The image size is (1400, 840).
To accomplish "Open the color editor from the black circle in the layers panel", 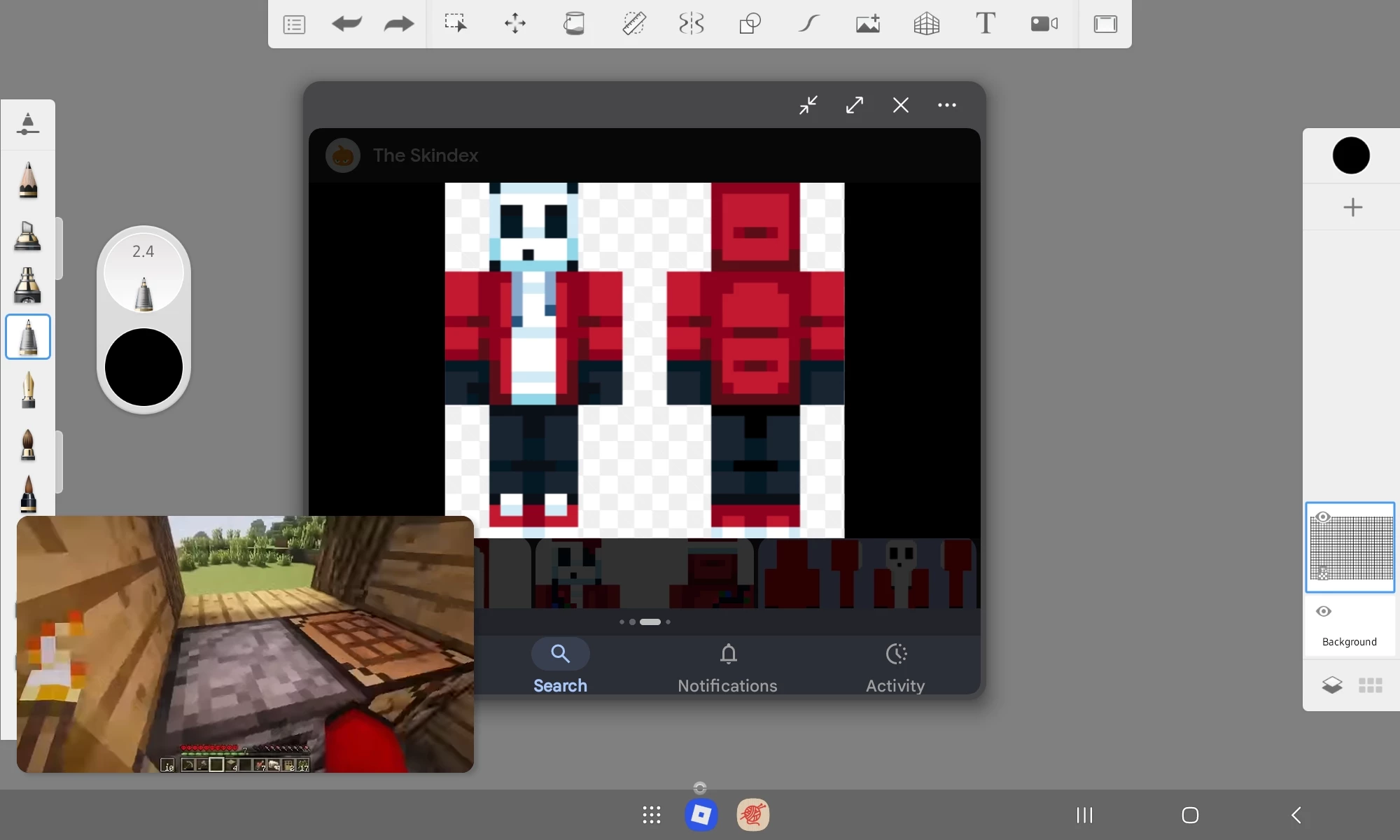I will (1351, 155).
